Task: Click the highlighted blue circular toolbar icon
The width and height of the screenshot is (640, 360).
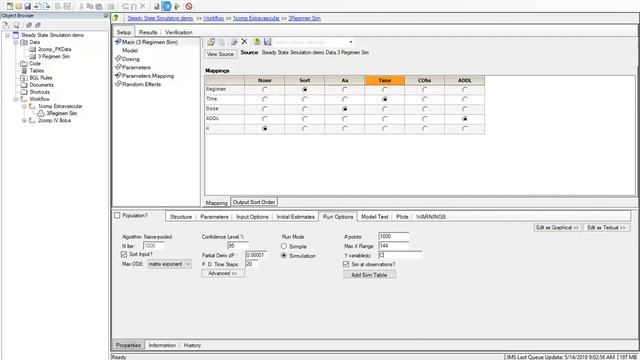Action: pos(167,6)
